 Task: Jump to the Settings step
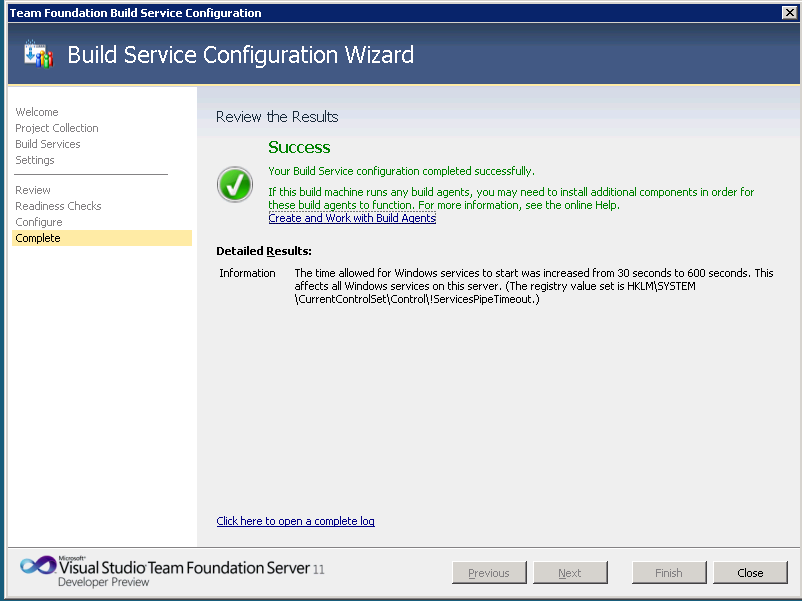pos(35,160)
